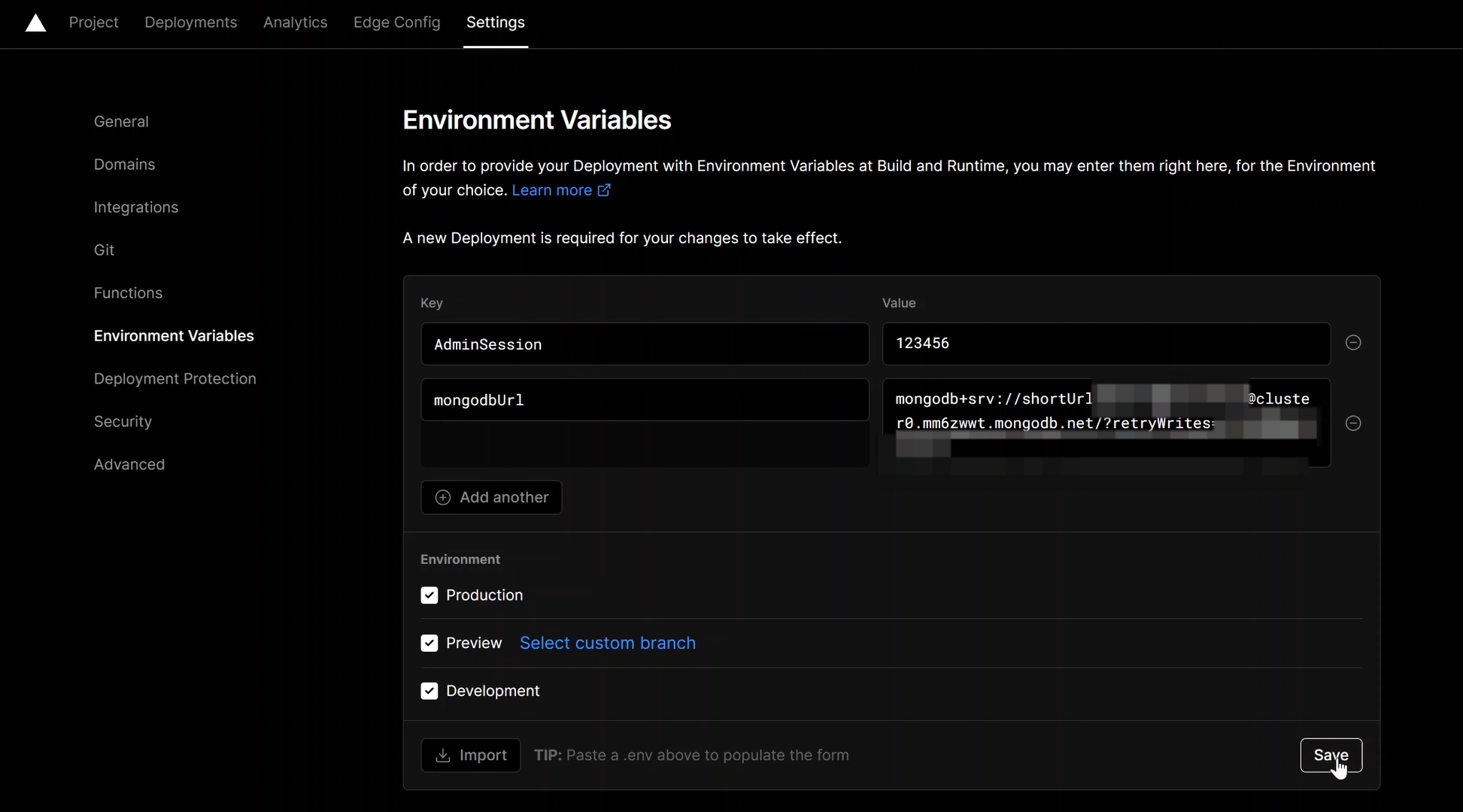1463x812 pixels.
Task: Open General settings in the sidebar
Action: [121, 122]
